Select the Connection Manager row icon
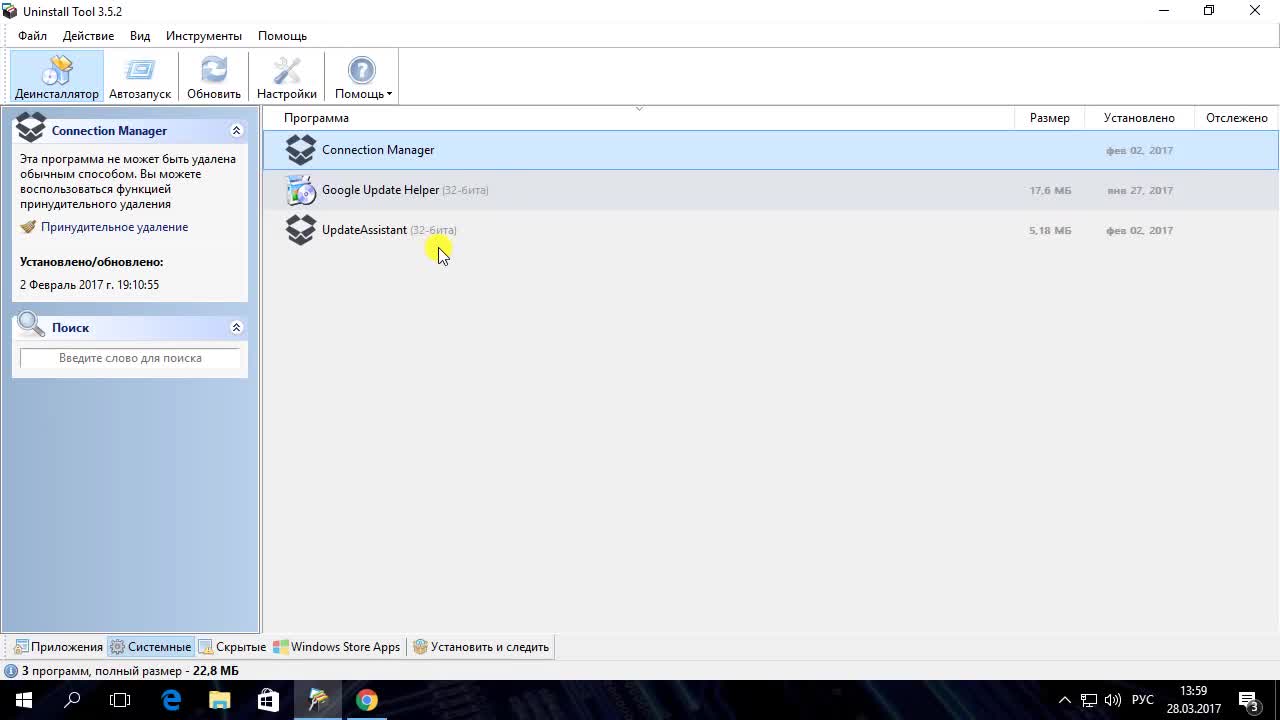Screen dimensions: 1280x720 tap(300, 150)
